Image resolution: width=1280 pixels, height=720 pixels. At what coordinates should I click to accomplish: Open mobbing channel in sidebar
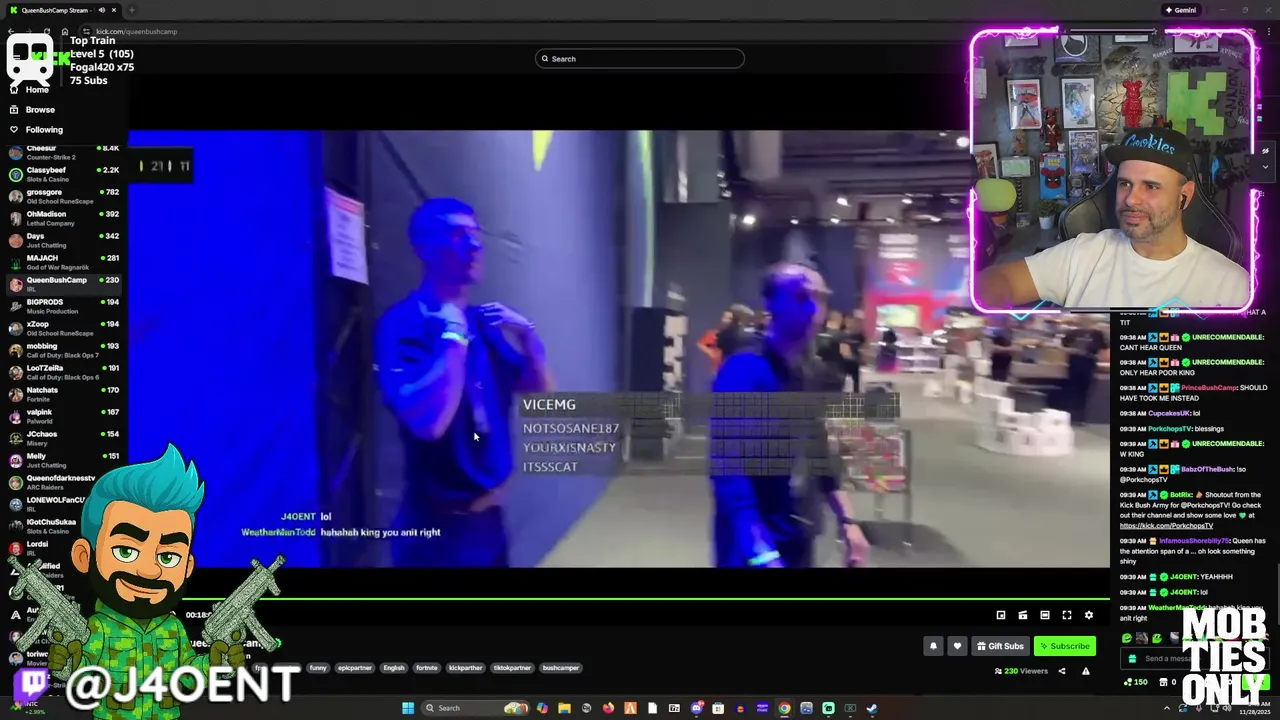(x=63, y=350)
